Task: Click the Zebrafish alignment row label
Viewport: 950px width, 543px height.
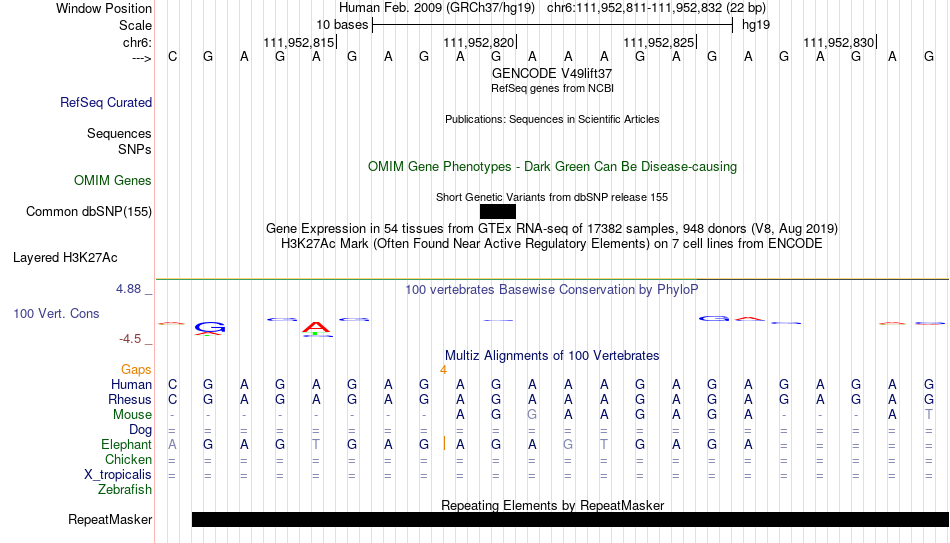Action: pos(125,490)
